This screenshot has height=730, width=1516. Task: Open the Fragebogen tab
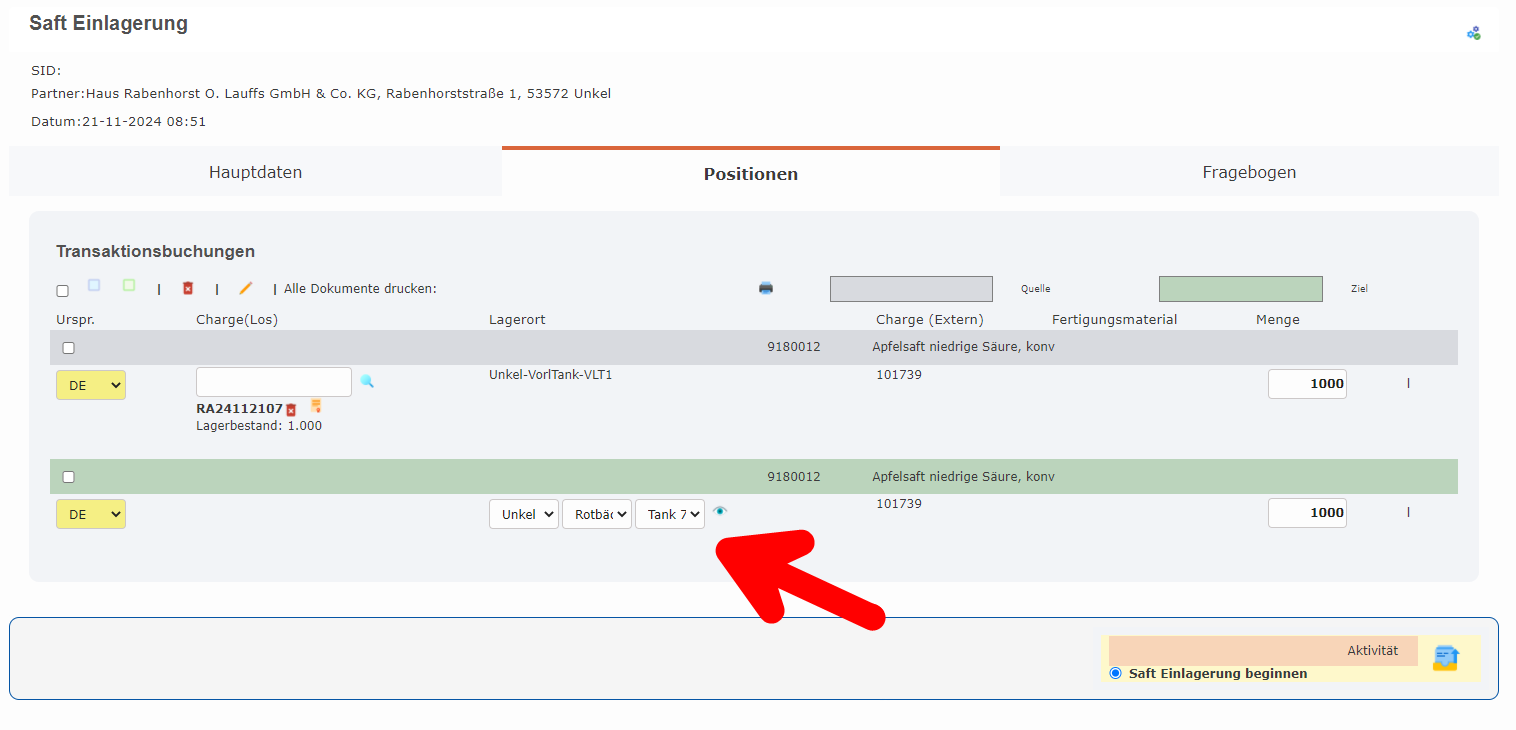pyautogui.click(x=1249, y=172)
